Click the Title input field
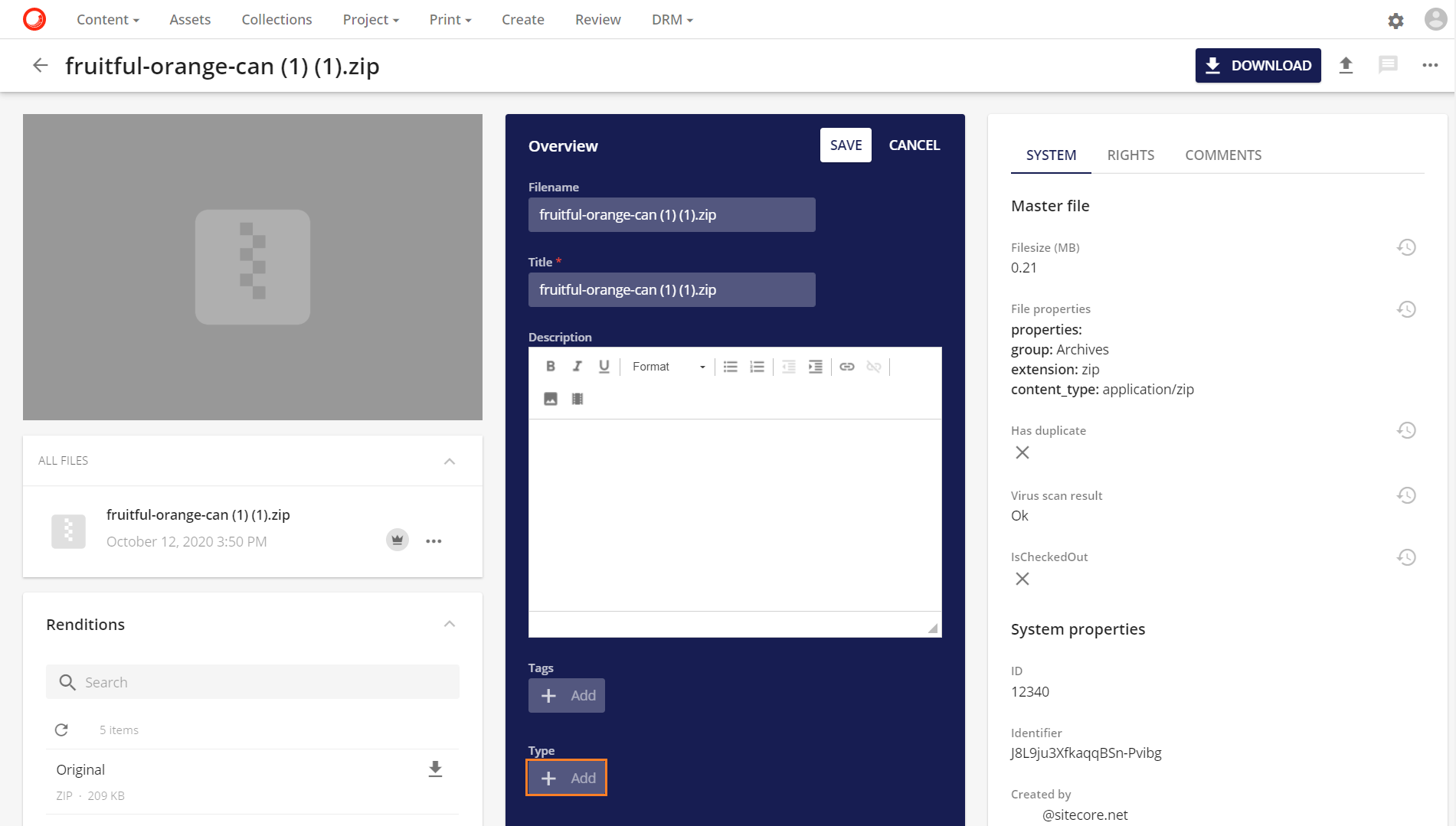This screenshot has width=1456, height=826. pyautogui.click(x=671, y=290)
